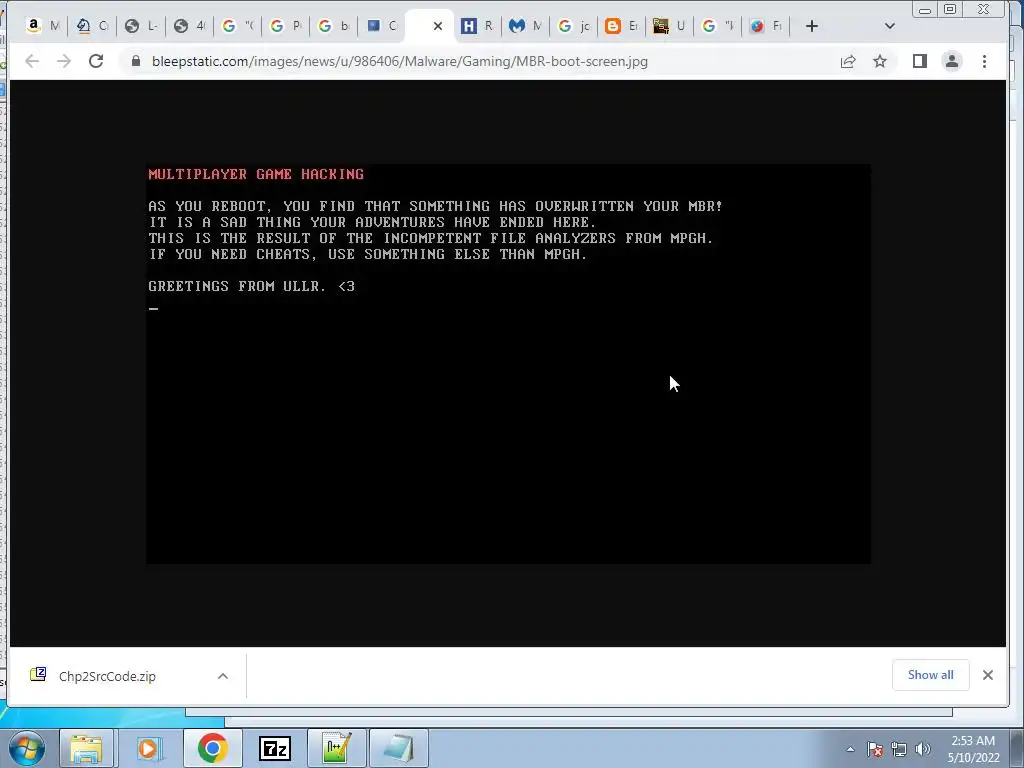Share this page icon
Image resolution: width=1024 pixels, height=768 pixels.
point(848,61)
